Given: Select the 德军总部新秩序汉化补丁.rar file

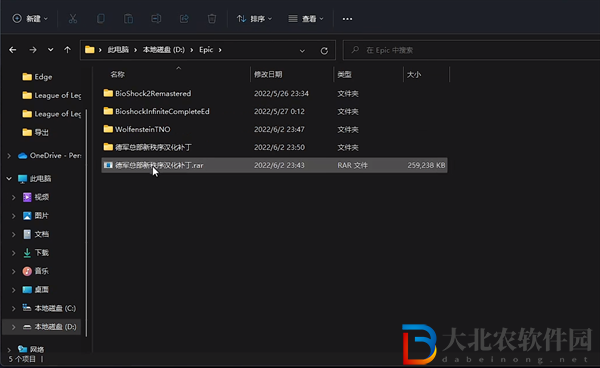Looking at the screenshot, I should [x=274, y=165].
